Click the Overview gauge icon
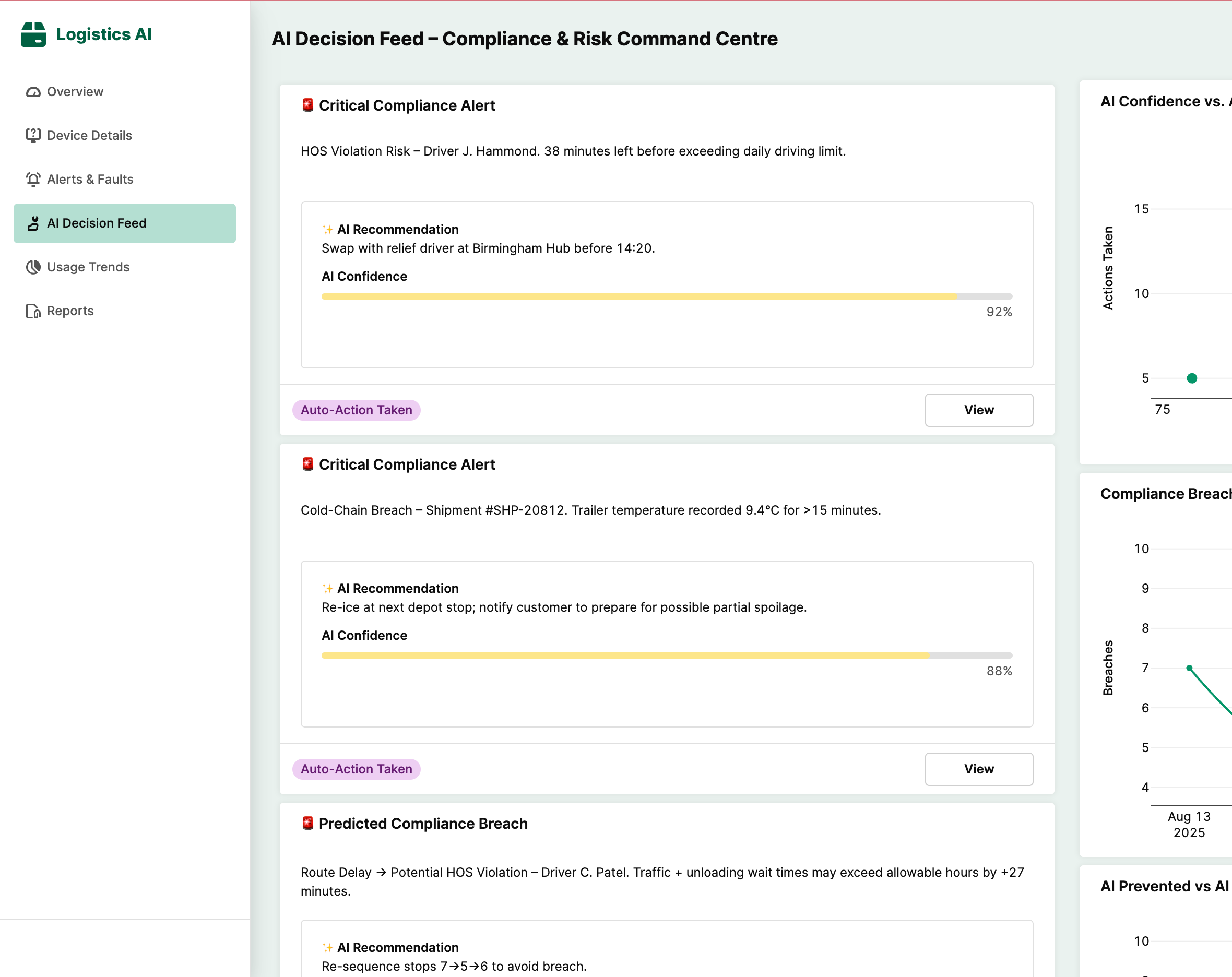This screenshot has width=1232, height=977. [x=33, y=92]
